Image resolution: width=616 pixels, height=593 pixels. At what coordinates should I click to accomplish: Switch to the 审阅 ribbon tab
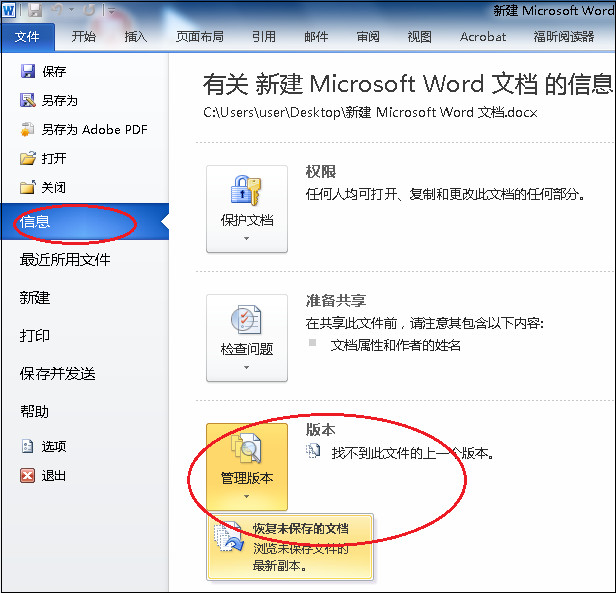pyautogui.click(x=368, y=37)
